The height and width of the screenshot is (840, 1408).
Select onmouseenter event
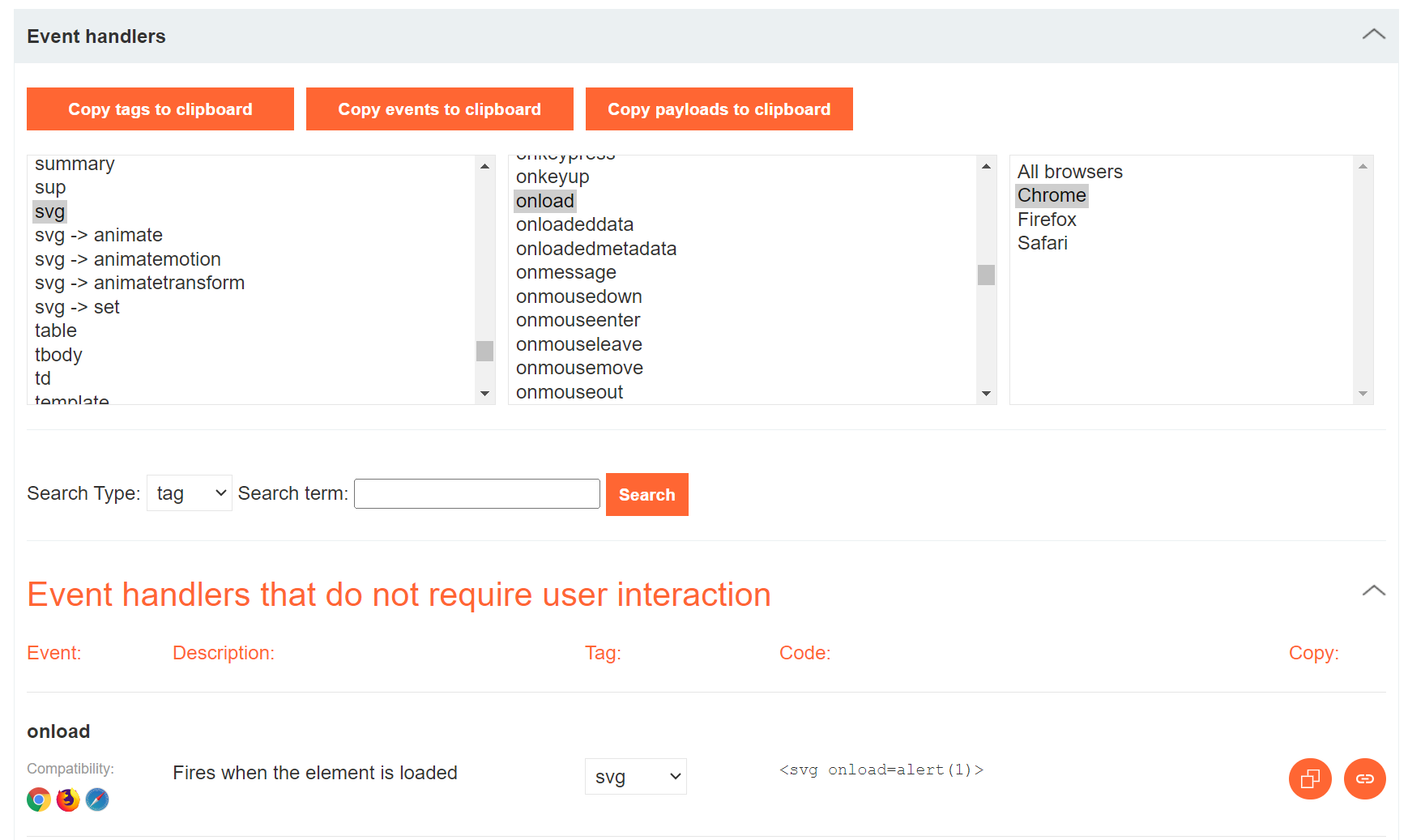[578, 320]
